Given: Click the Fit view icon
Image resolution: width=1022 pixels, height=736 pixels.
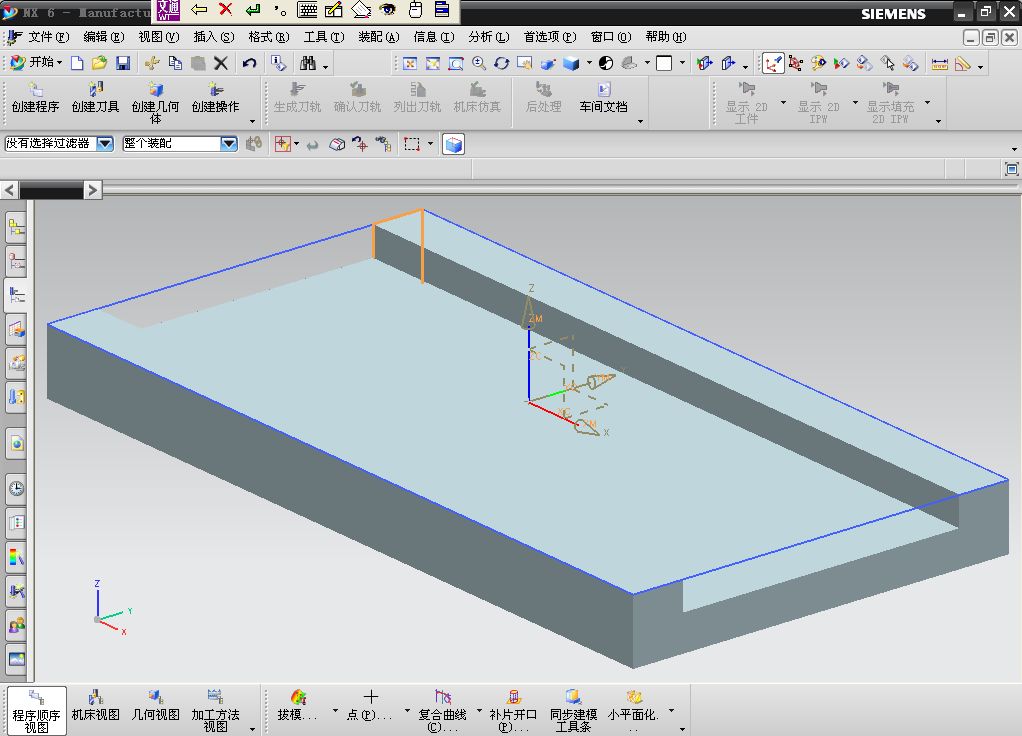Looking at the screenshot, I should [410, 63].
